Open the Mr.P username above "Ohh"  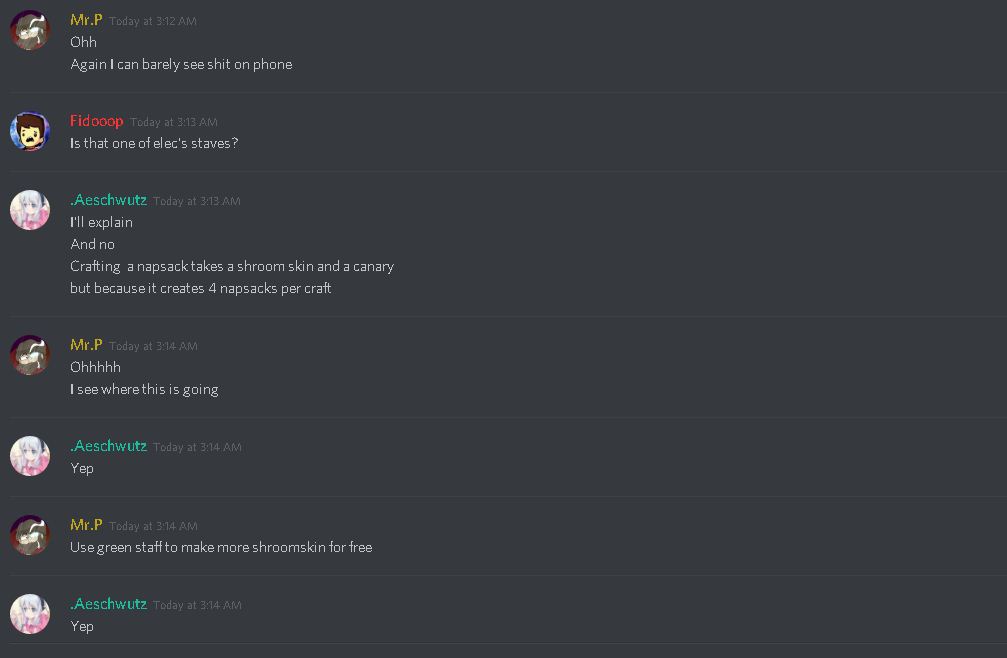click(86, 20)
